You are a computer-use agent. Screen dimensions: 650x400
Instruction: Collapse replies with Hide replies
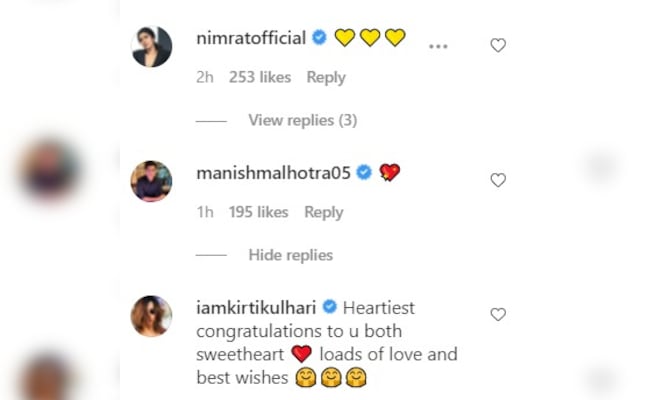click(x=290, y=255)
